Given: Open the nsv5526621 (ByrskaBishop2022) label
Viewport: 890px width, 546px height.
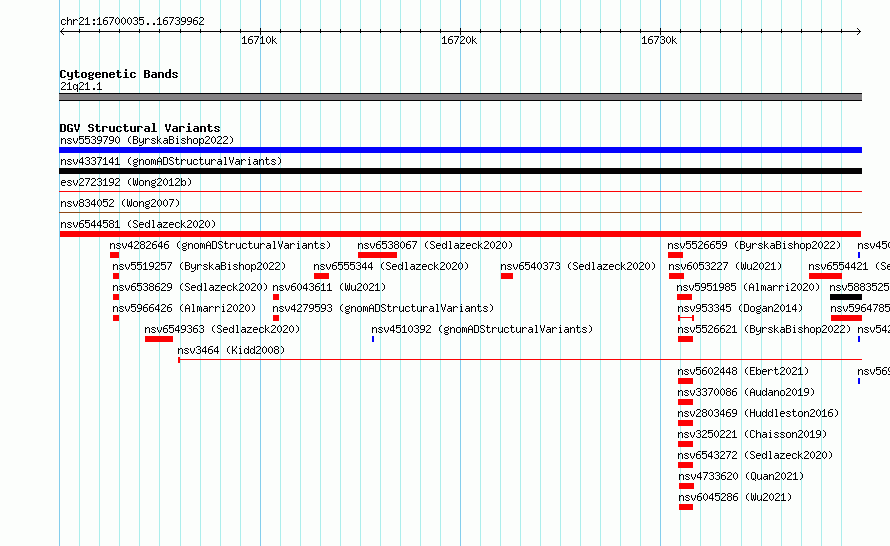Looking at the screenshot, I should tap(764, 329).
